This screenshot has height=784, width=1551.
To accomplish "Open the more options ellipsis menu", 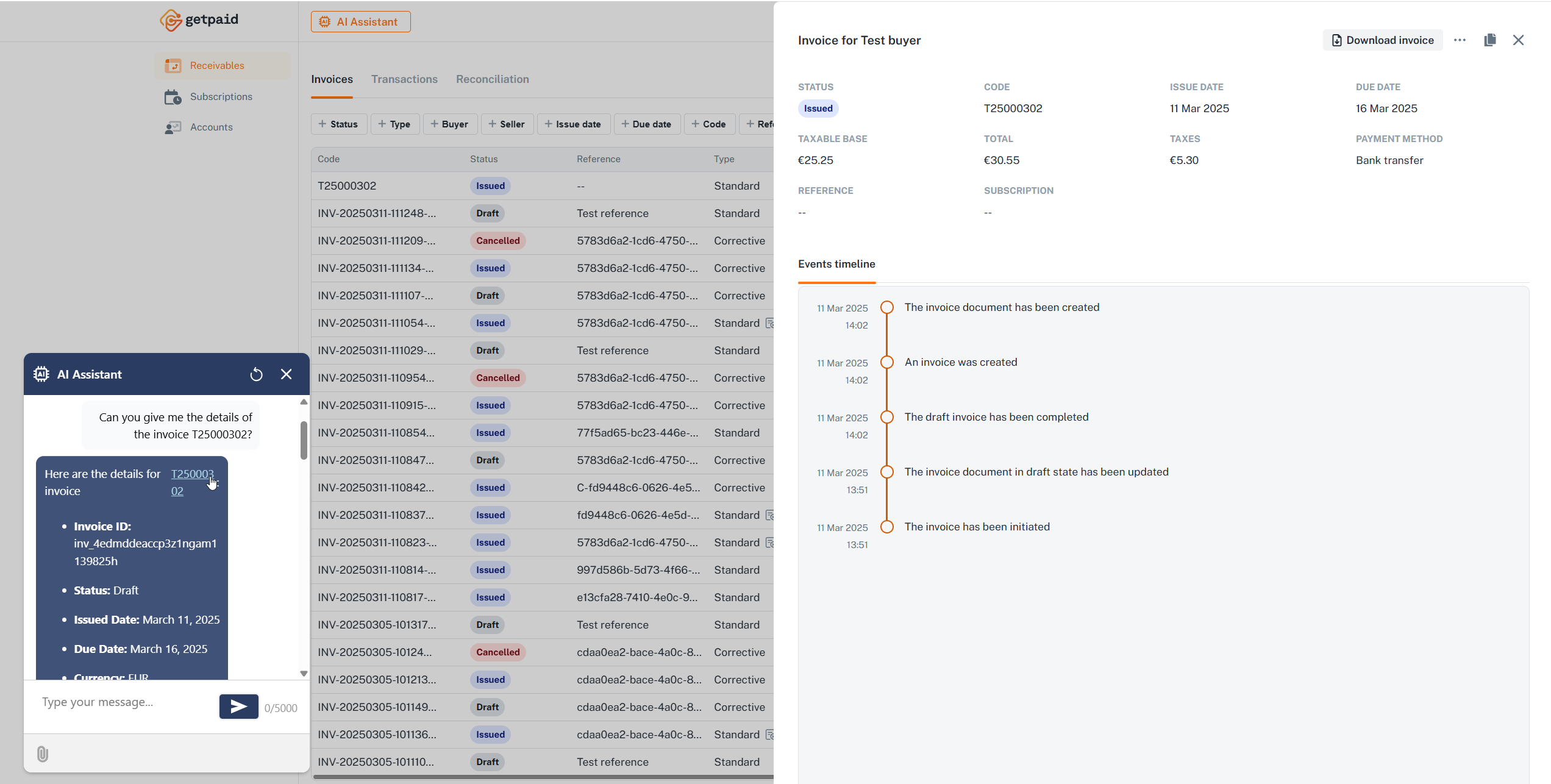I will point(1460,40).
